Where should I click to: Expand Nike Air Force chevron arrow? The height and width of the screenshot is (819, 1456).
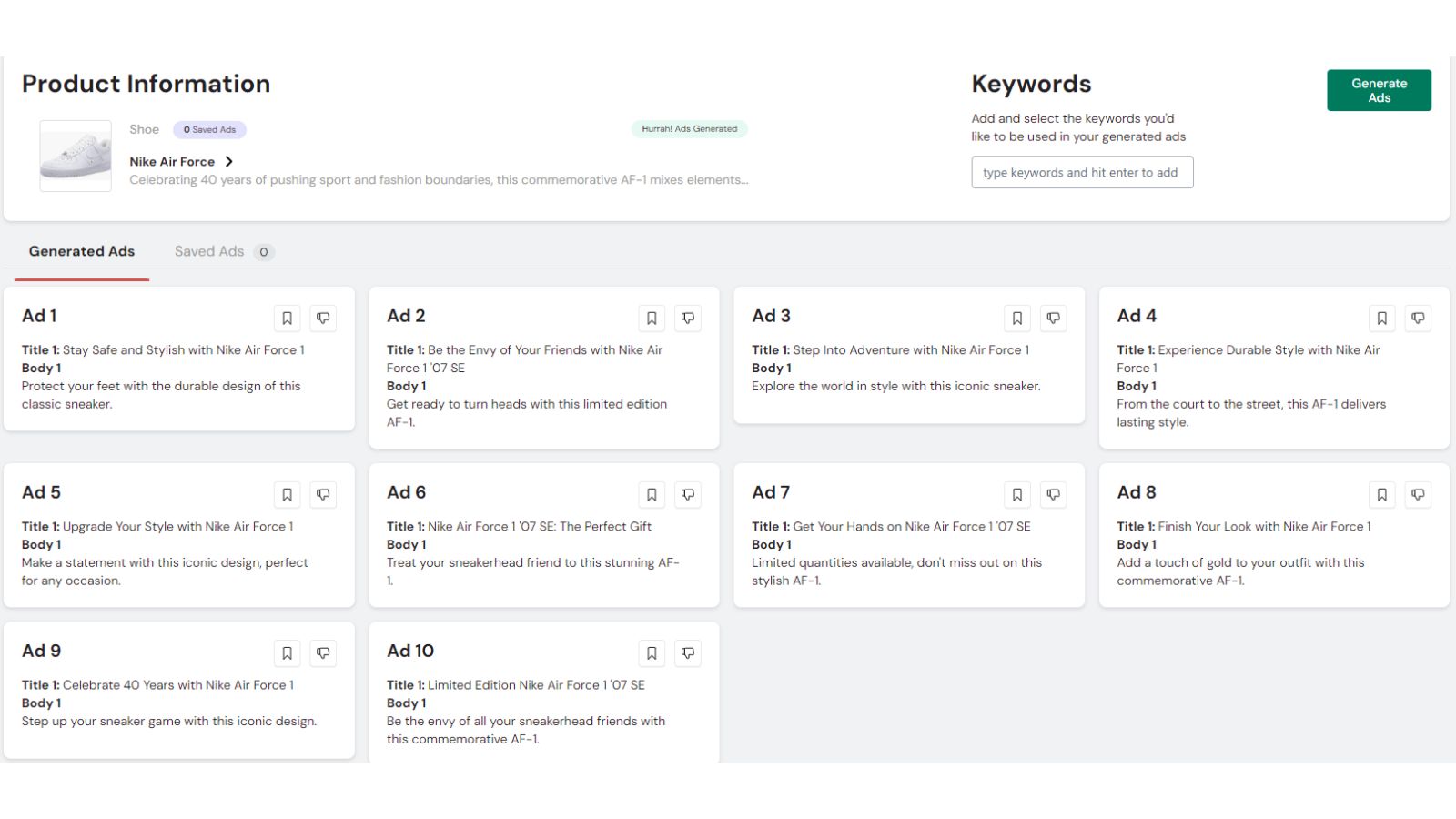229,161
